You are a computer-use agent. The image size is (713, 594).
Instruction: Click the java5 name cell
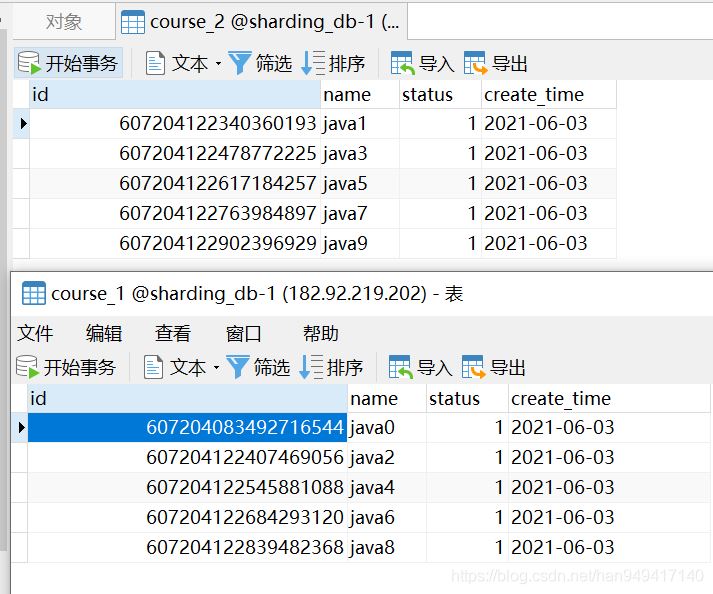(x=360, y=183)
